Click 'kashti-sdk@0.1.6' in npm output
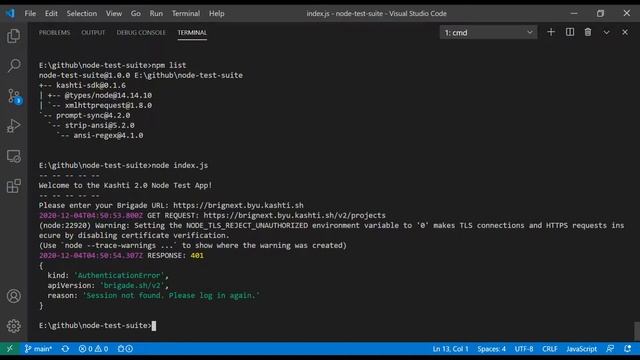Viewport: 640px width, 360px height. coord(91,85)
